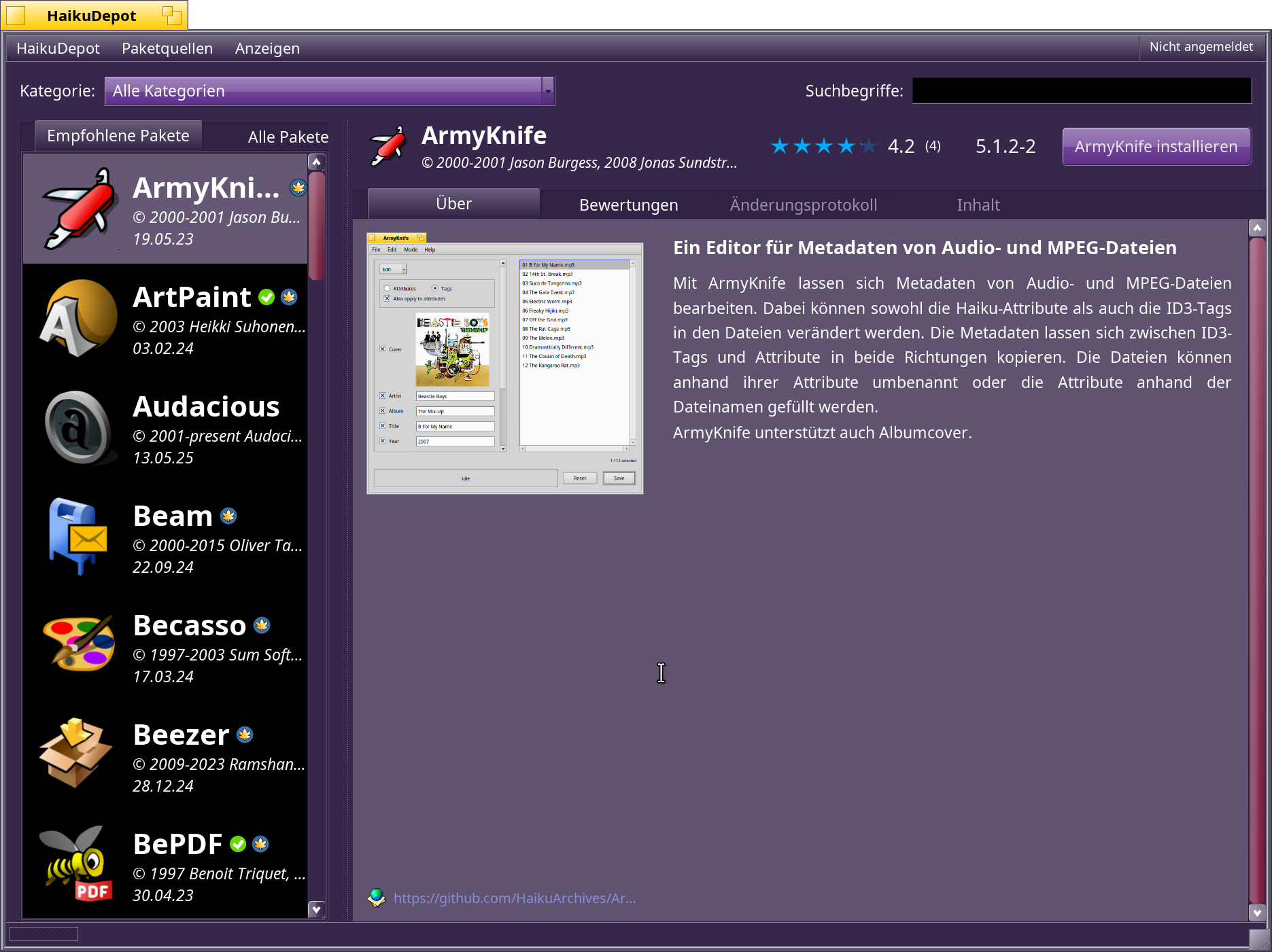
Task: Click the Kategorie dropdown arrow
Action: [548, 91]
